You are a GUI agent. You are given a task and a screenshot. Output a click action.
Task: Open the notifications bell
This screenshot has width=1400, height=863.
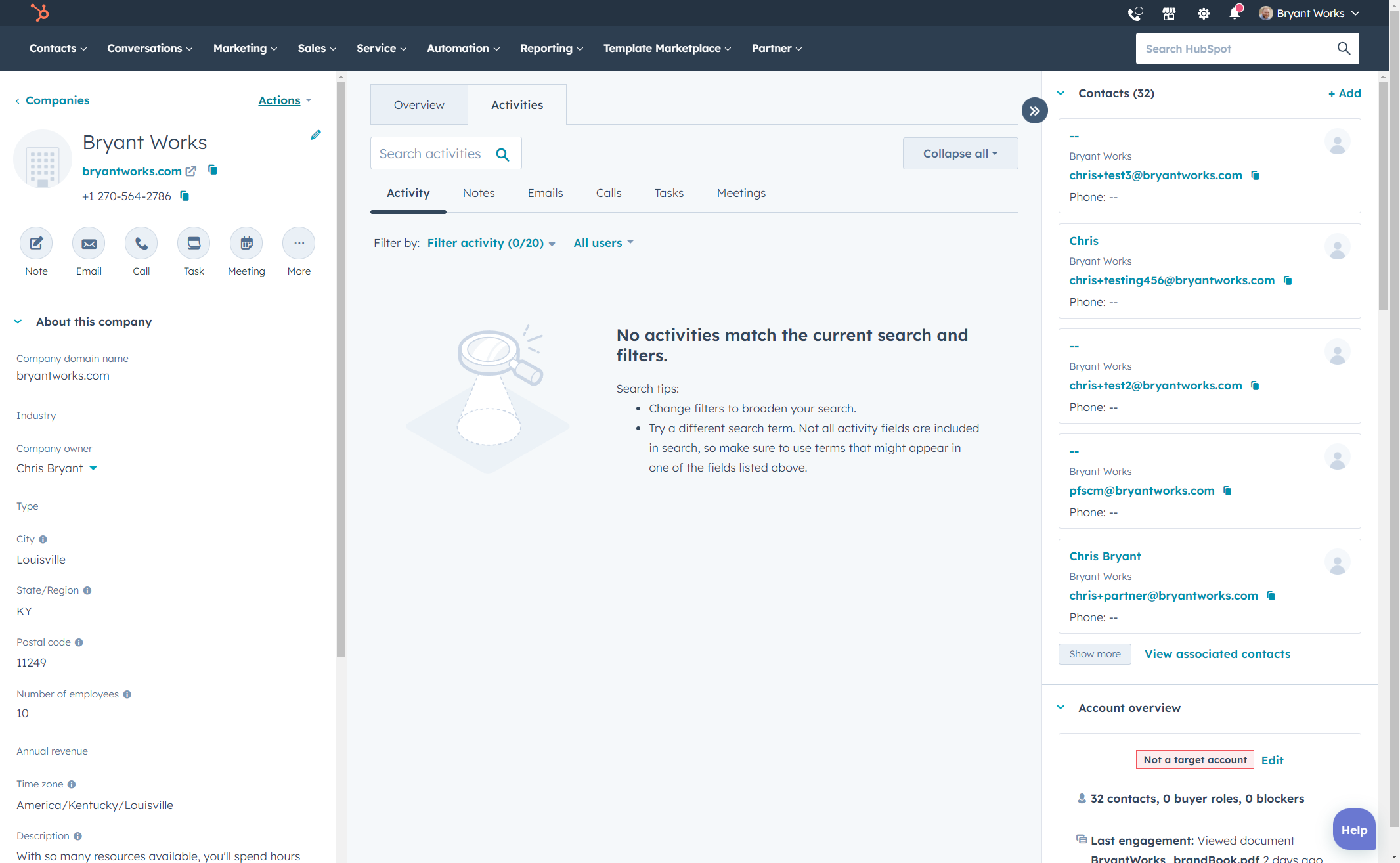click(1235, 13)
